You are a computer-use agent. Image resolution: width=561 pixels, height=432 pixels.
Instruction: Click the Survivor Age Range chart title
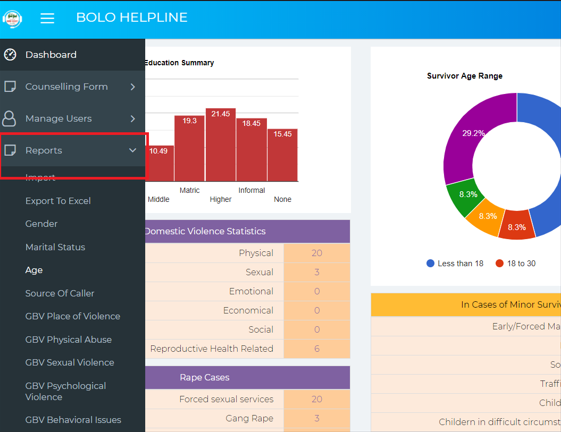tap(465, 76)
